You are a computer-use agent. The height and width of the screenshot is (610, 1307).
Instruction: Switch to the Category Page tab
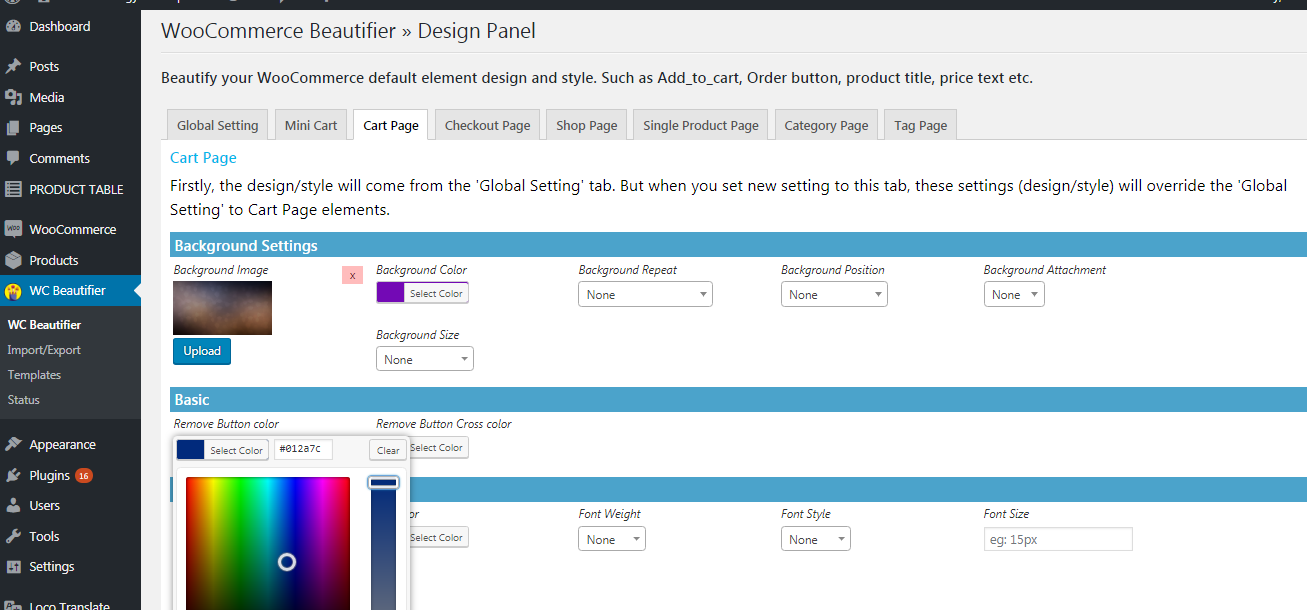[827, 125]
